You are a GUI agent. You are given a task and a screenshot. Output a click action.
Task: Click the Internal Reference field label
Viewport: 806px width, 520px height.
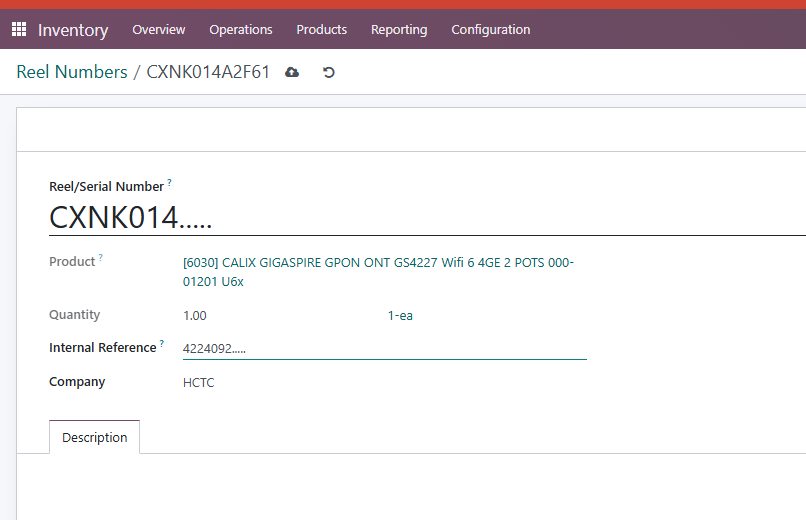coord(102,348)
